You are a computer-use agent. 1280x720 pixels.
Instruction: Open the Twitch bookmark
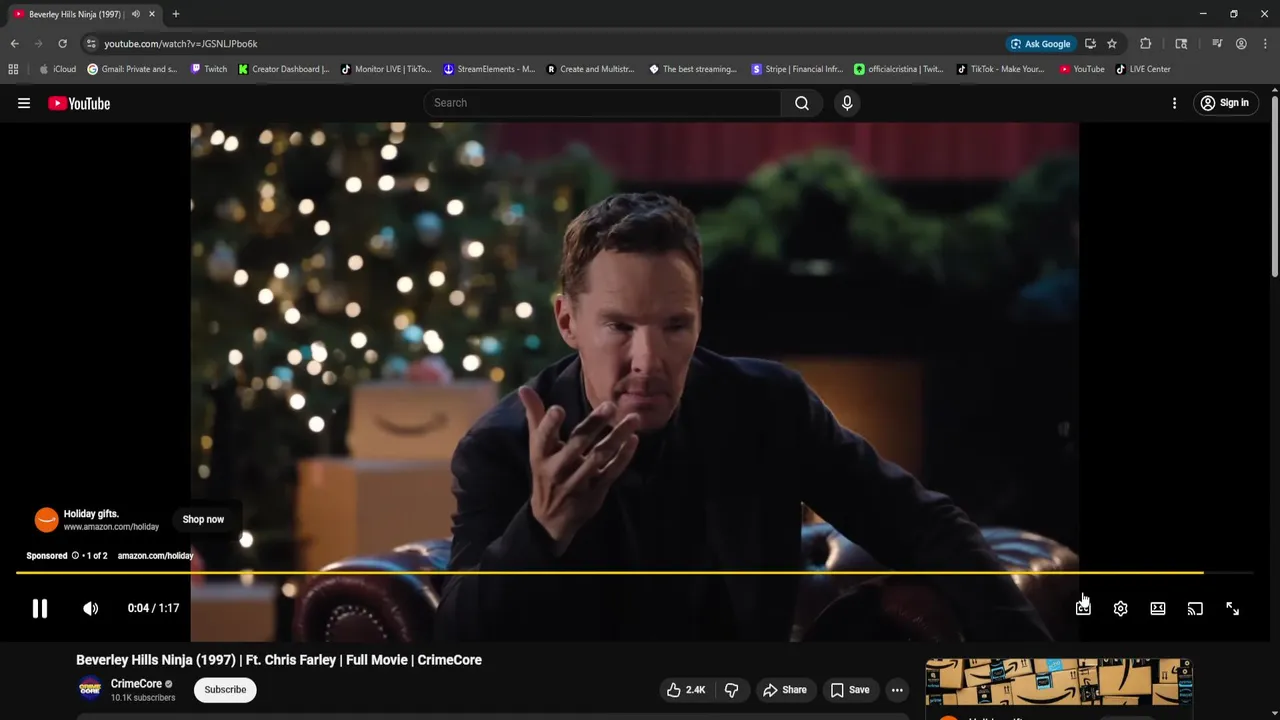[208, 69]
